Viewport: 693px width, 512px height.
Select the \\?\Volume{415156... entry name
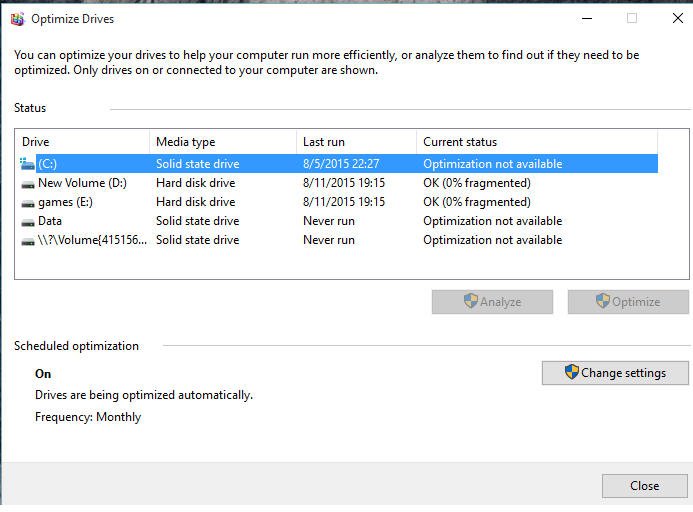pyautogui.click(x=92, y=240)
